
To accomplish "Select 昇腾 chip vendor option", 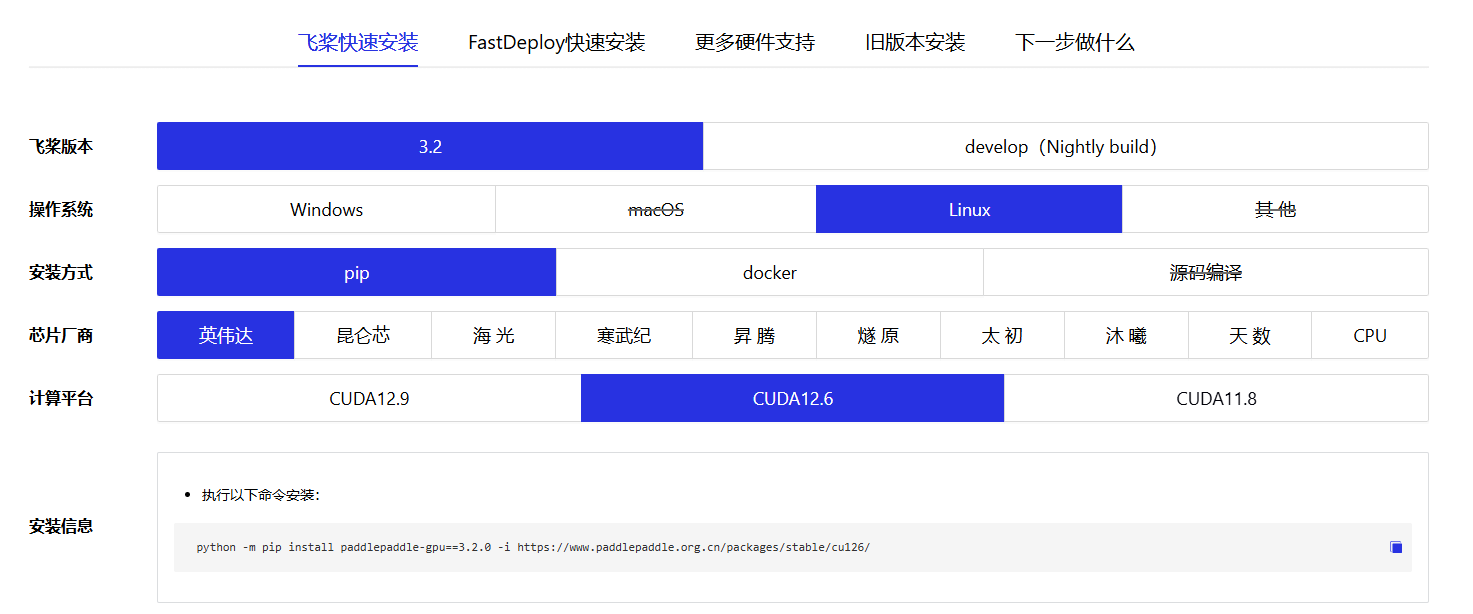I will click(x=755, y=335).
